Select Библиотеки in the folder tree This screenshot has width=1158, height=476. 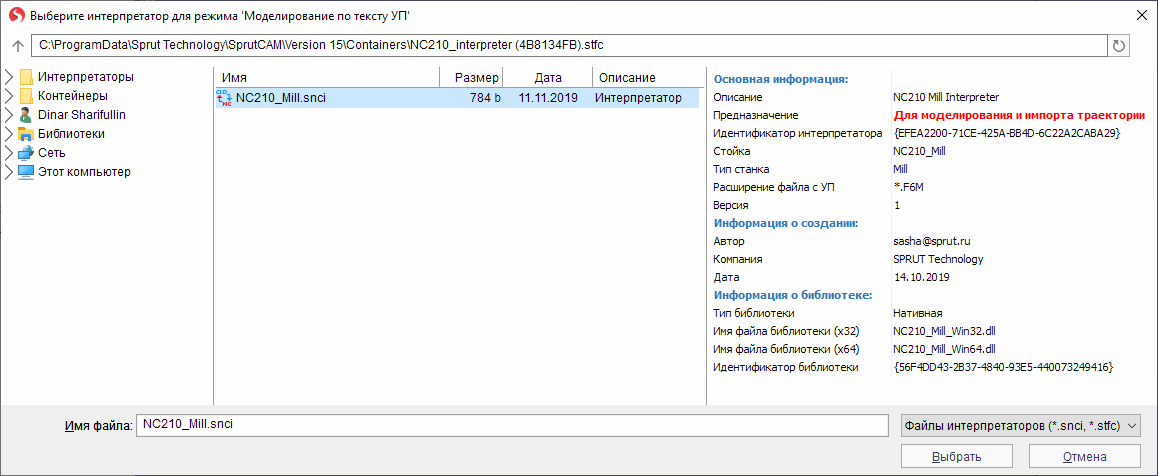(x=71, y=134)
